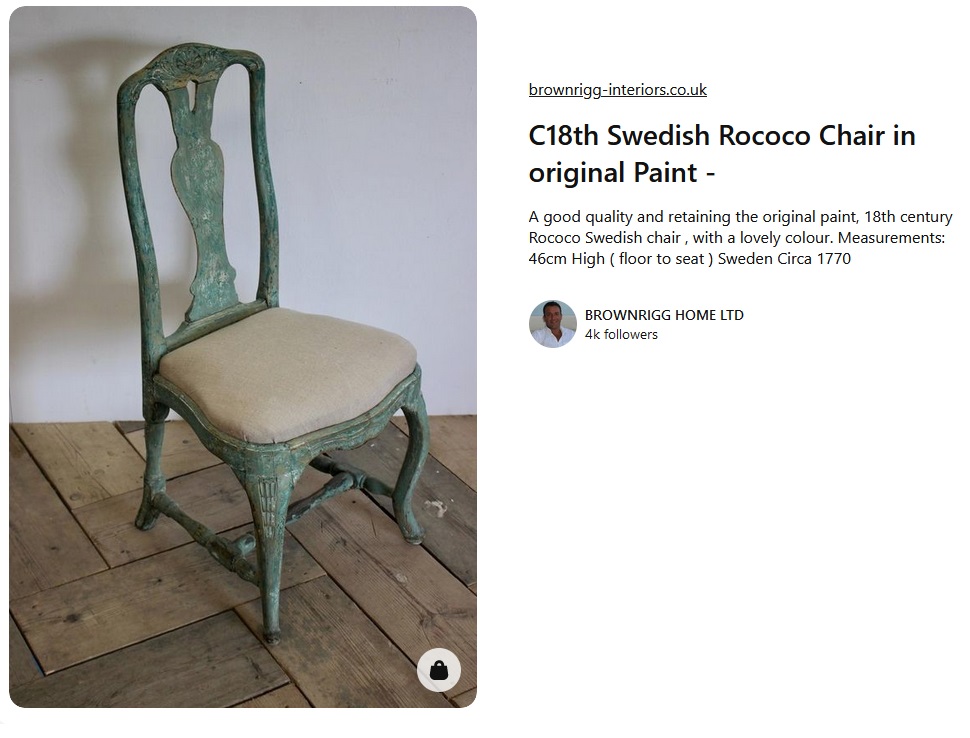
Task: Click the carved shell crest on chair top
Action: [187, 62]
